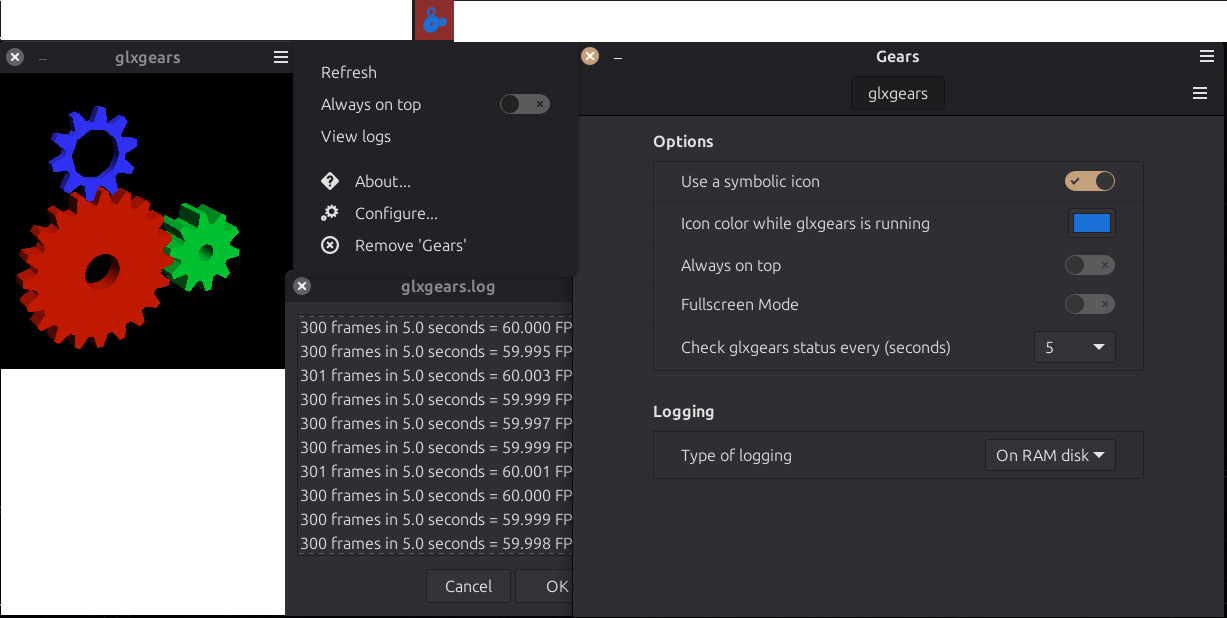This screenshot has height=618, width=1227.
Task: Open the Gears titlebar hamburger menu
Action: click(1207, 56)
